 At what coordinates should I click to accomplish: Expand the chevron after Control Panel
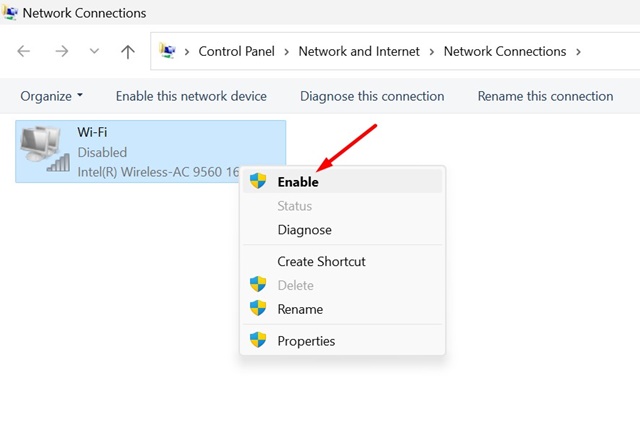click(287, 52)
